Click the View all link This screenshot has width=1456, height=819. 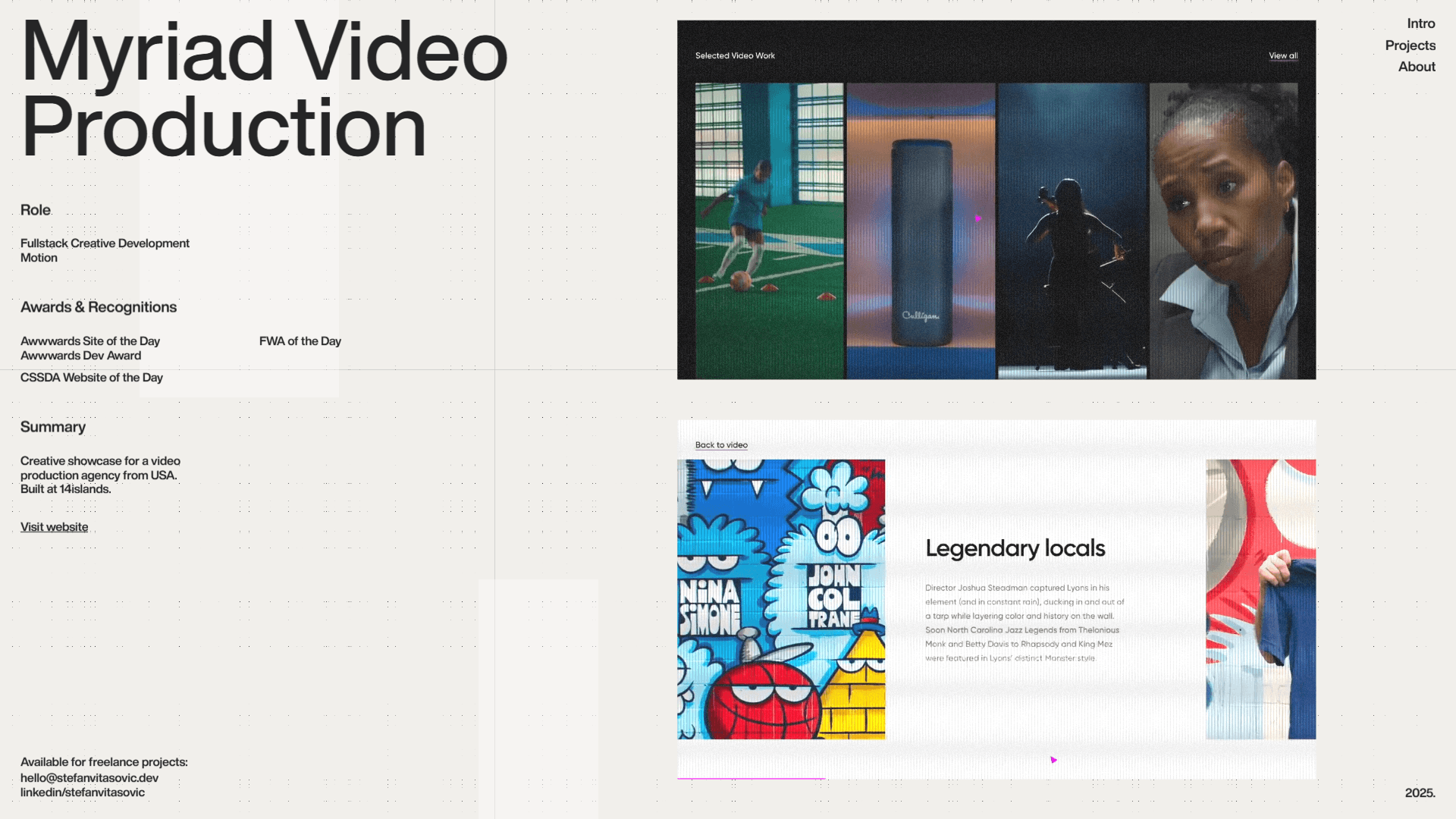click(1283, 55)
